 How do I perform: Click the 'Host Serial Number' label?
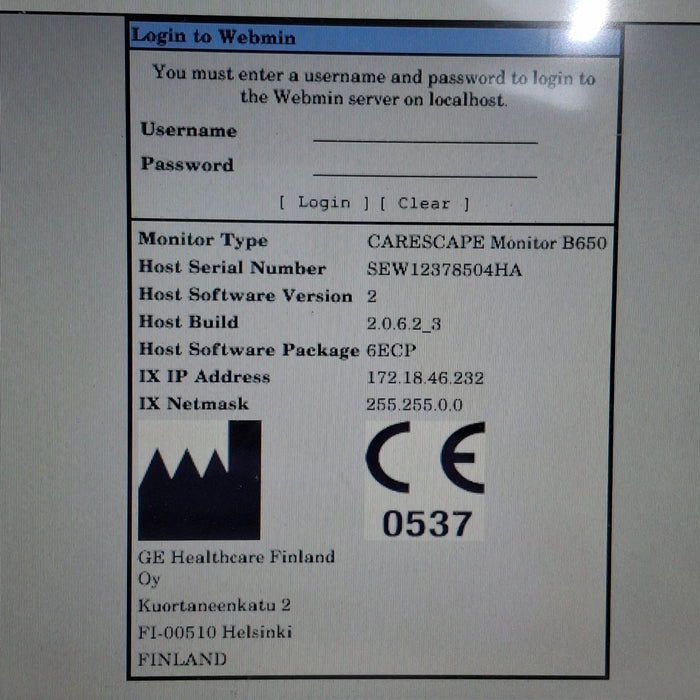click(x=232, y=267)
